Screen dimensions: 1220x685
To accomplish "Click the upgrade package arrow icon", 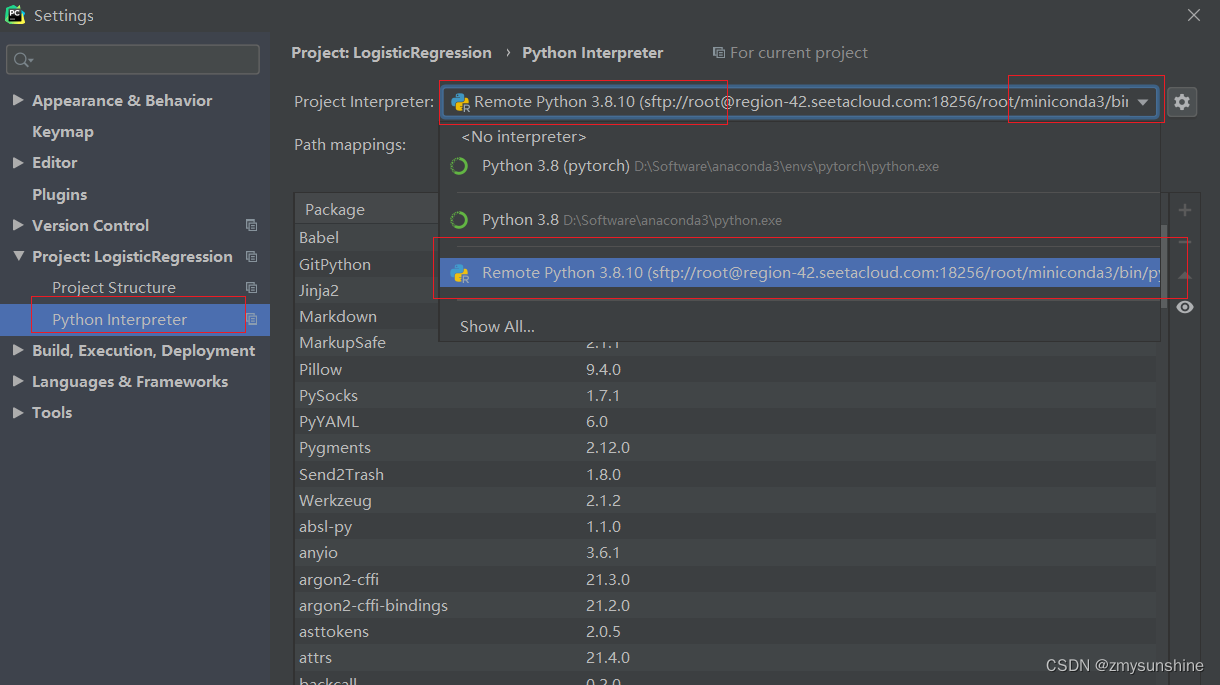I will (1185, 275).
